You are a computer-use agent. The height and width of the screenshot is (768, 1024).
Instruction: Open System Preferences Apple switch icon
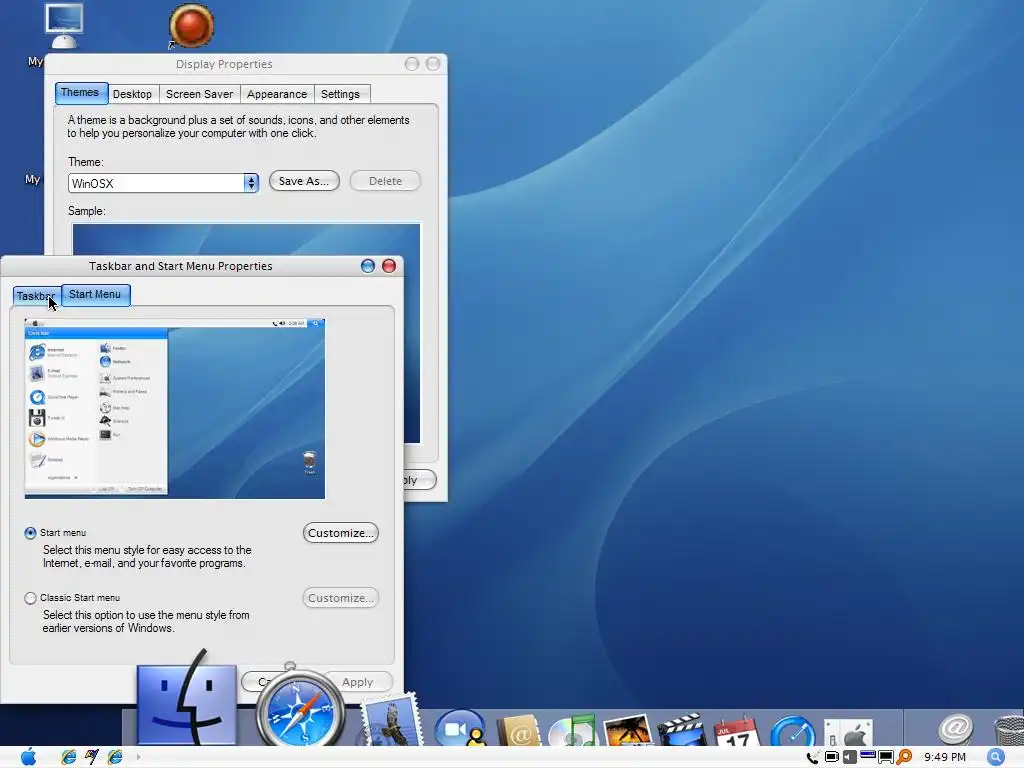(848, 732)
